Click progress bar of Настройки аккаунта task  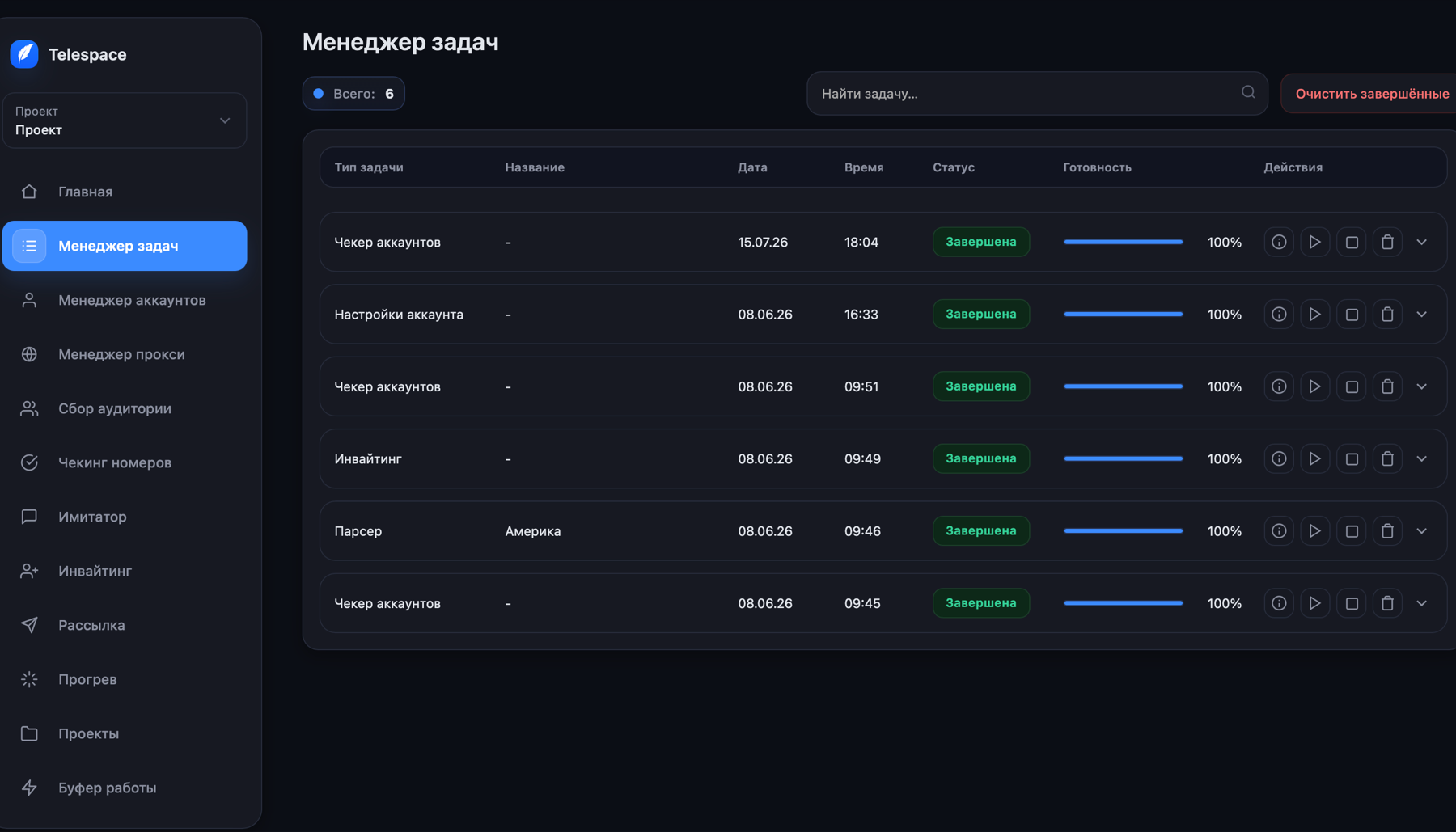point(1124,314)
